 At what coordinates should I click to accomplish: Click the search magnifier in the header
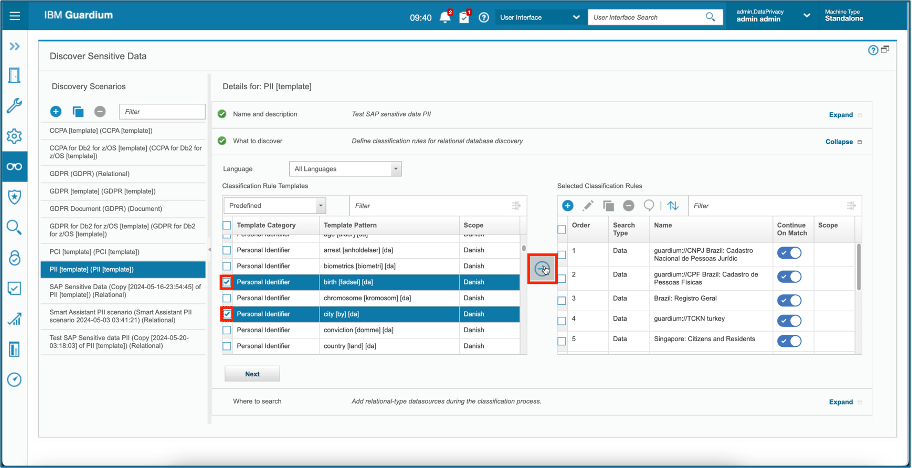(x=710, y=17)
